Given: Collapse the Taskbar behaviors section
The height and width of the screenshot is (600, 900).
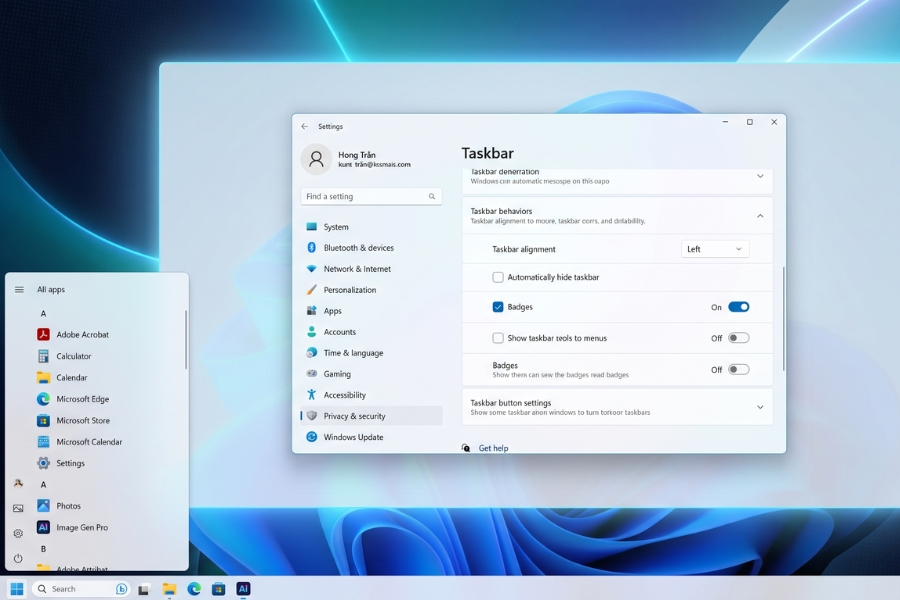Looking at the screenshot, I should click(760, 216).
